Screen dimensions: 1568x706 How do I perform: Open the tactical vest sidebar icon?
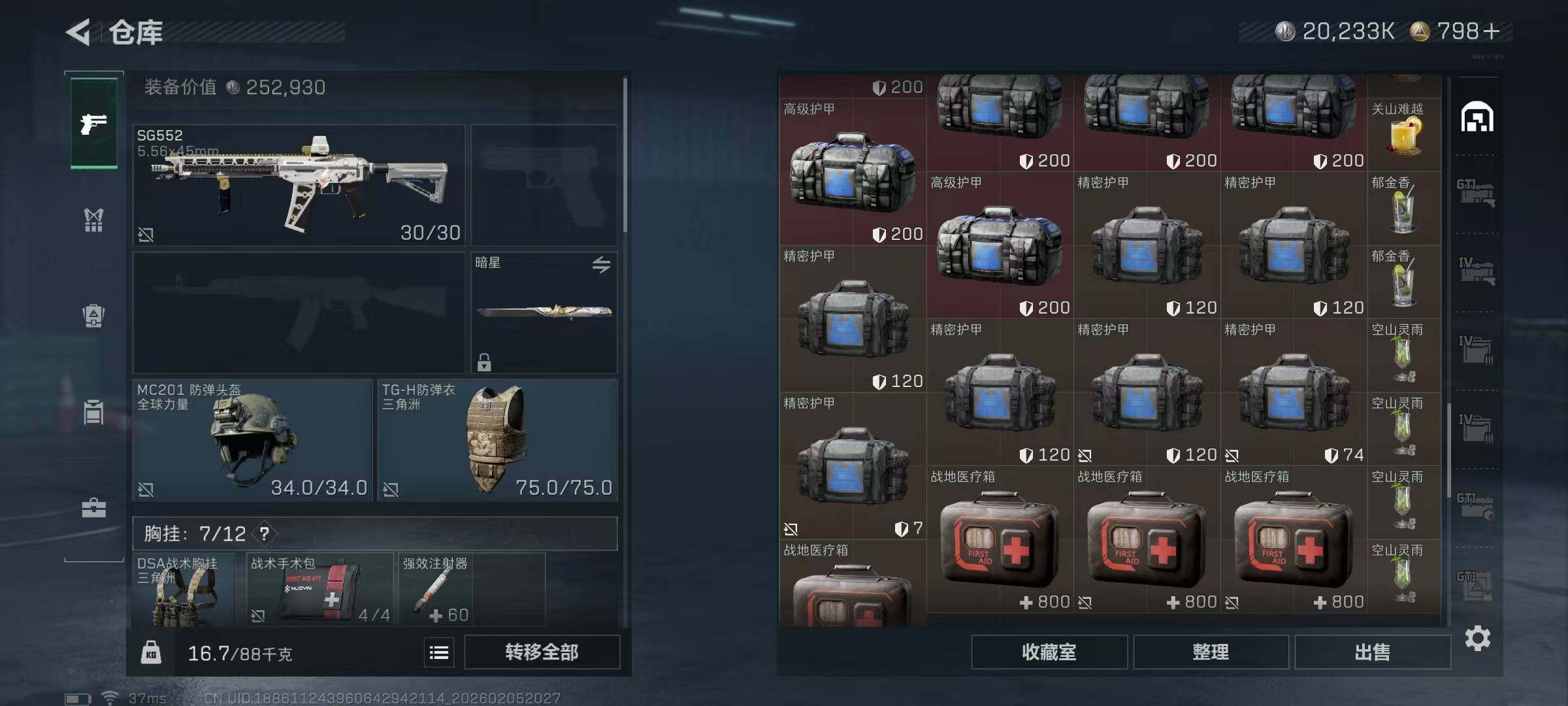pyautogui.click(x=93, y=220)
